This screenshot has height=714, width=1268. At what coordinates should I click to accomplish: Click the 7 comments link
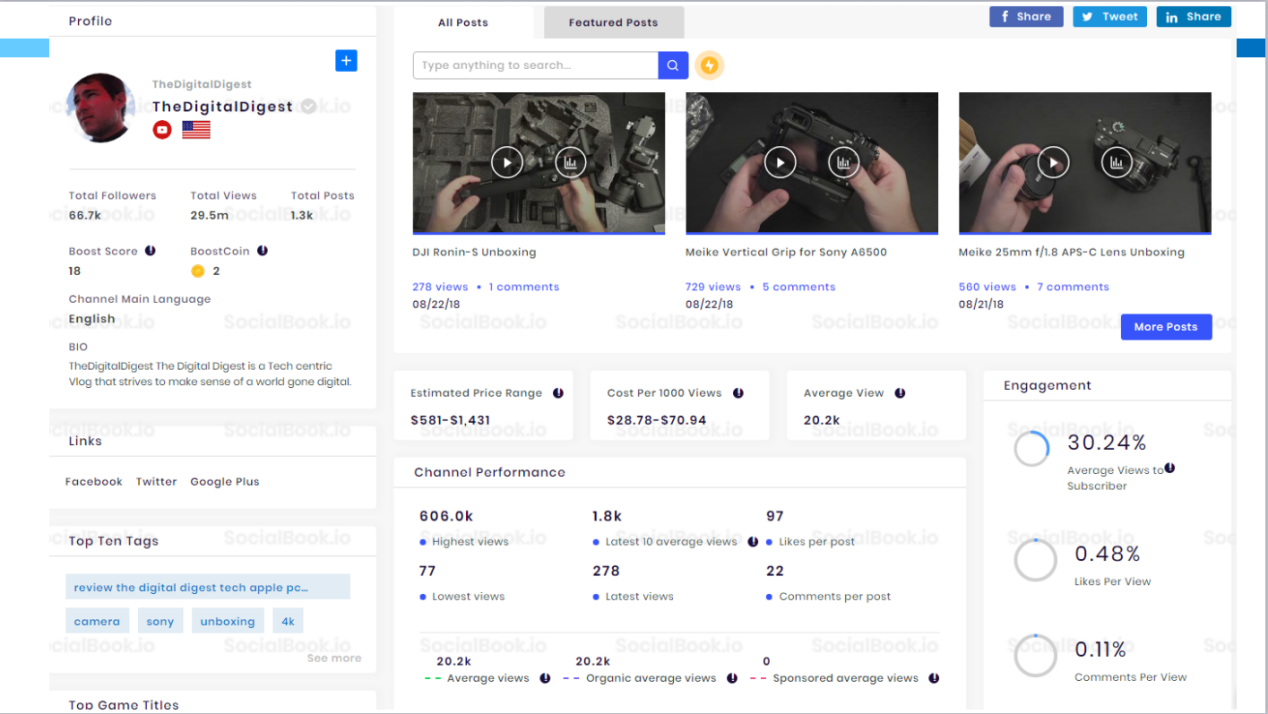pyautogui.click(x=1073, y=287)
